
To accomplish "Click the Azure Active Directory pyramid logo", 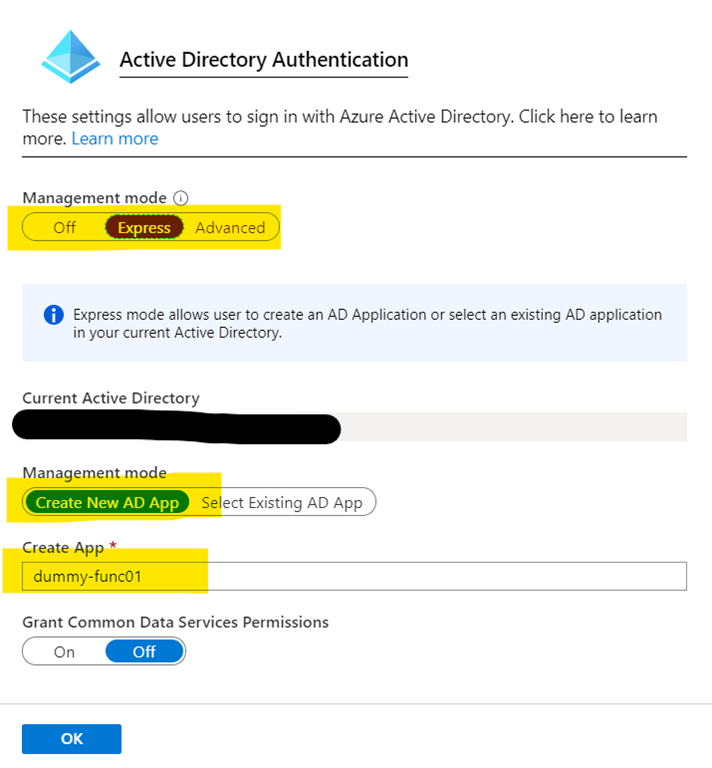I will click(x=71, y=55).
